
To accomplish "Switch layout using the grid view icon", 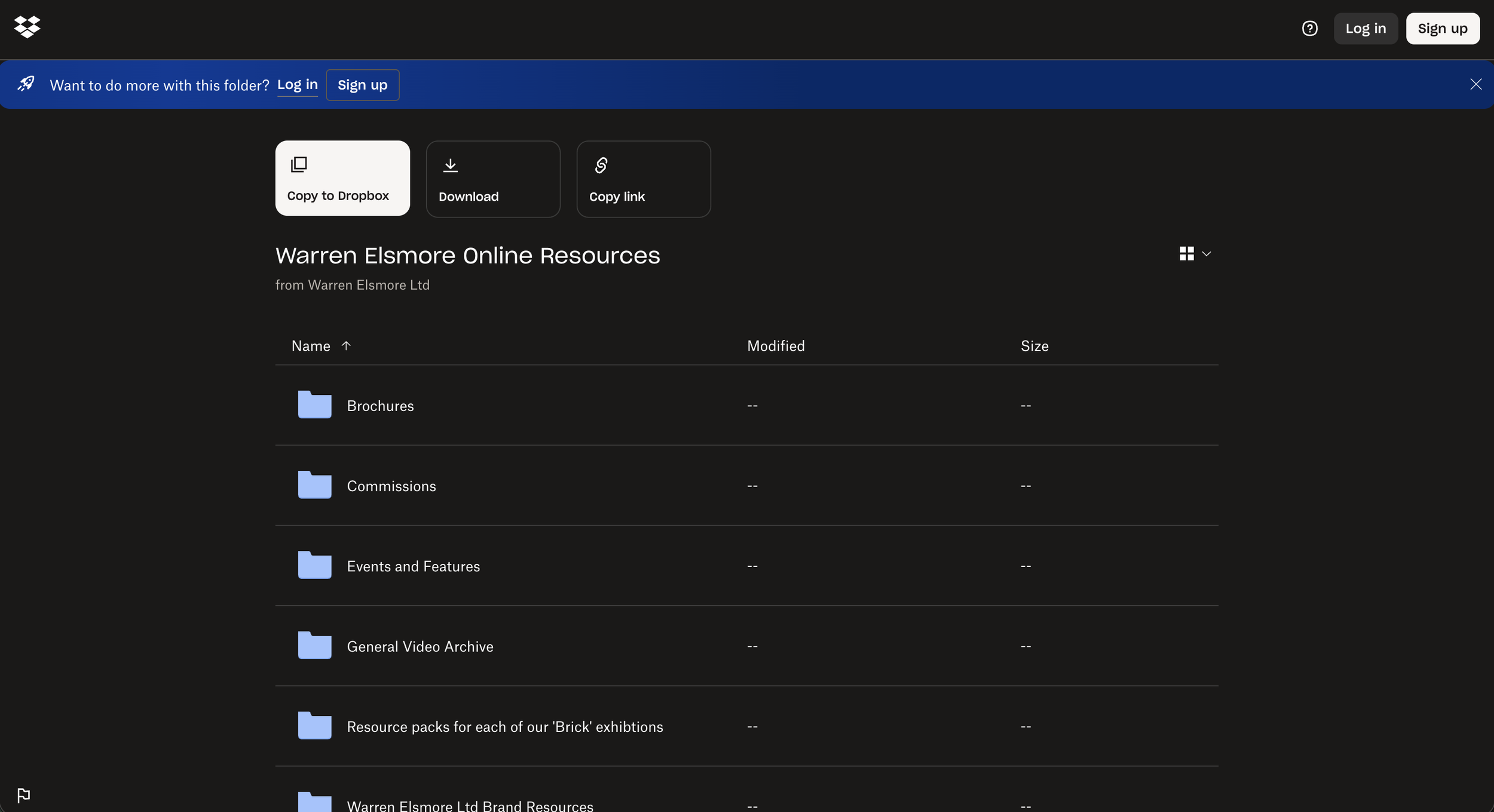I will pyautogui.click(x=1186, y=253).
